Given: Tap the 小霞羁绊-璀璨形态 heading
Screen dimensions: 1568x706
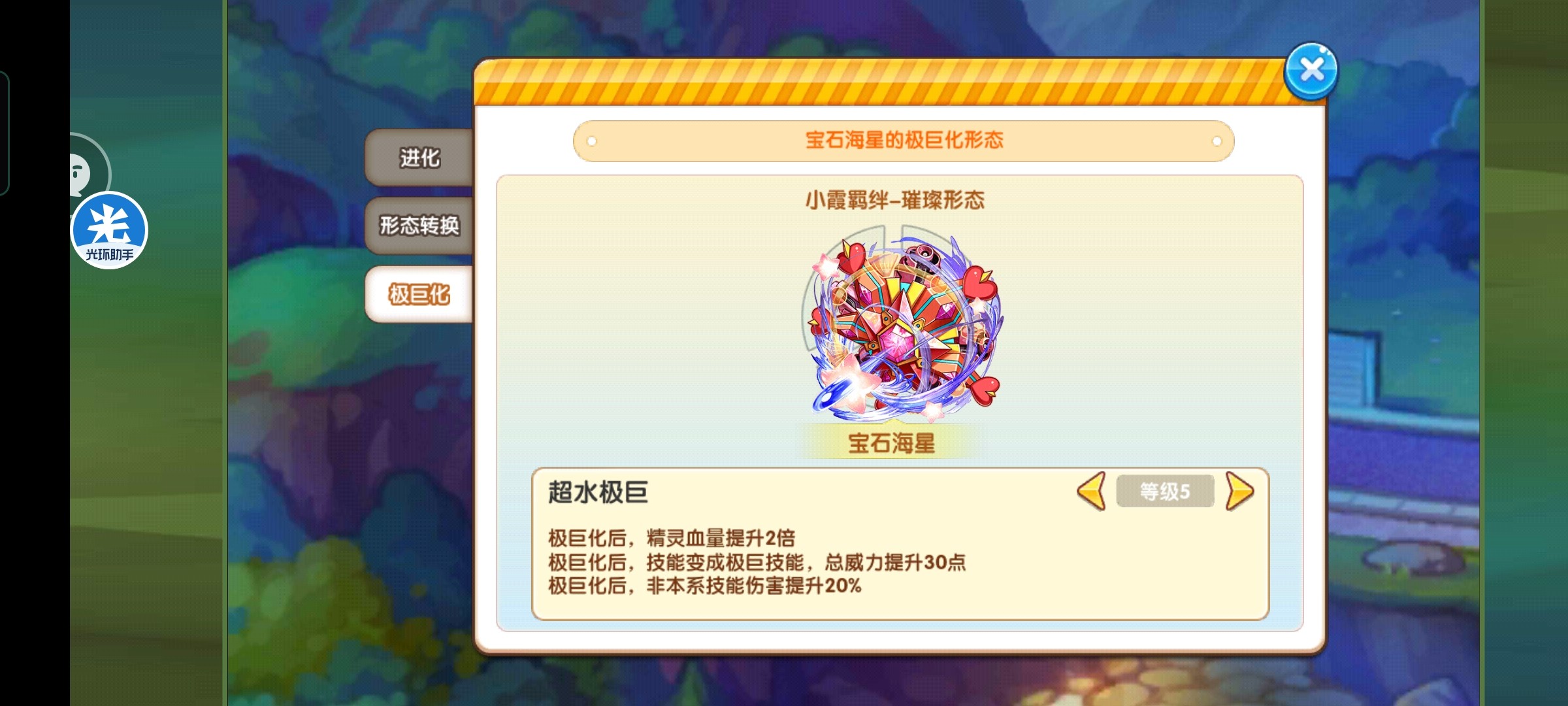Looking at the screenshot, I should click(x=894, y=199).
